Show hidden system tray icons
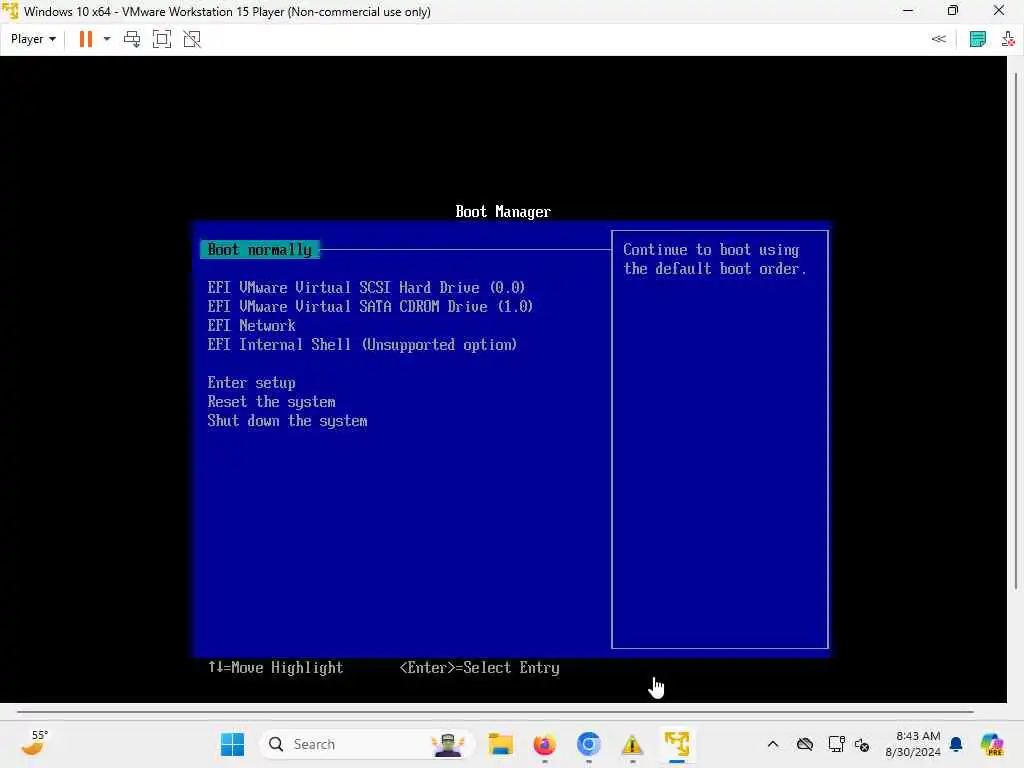The width and height of the screenshot is (1024, 768). click(x=773, y=744)
